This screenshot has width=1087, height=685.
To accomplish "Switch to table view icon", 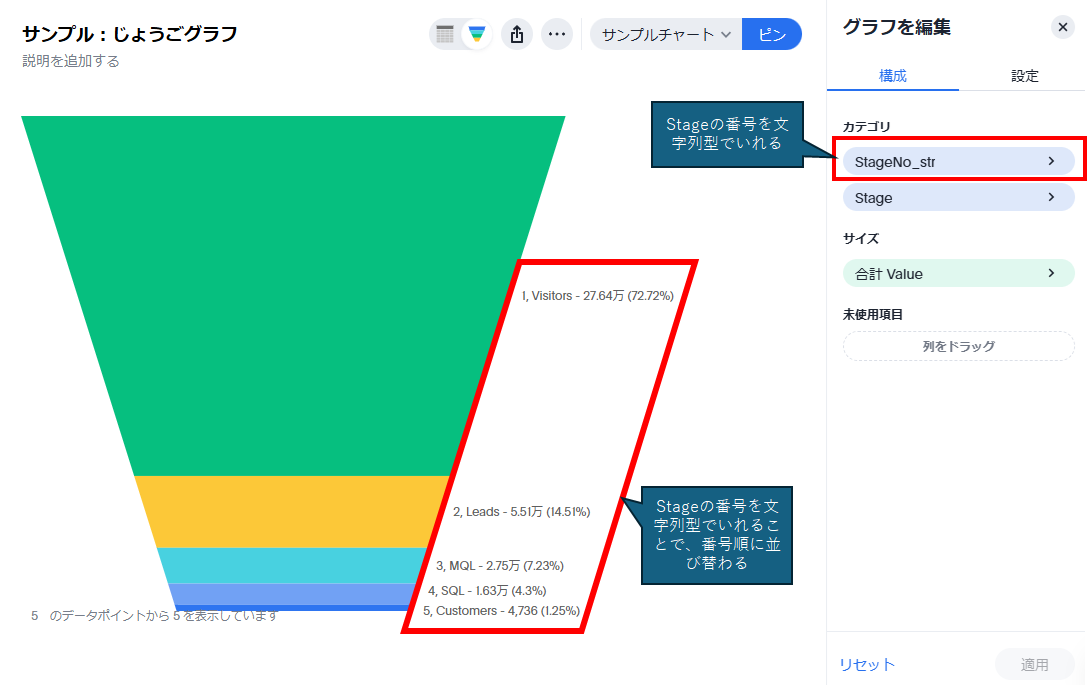I will coord(446,34).
